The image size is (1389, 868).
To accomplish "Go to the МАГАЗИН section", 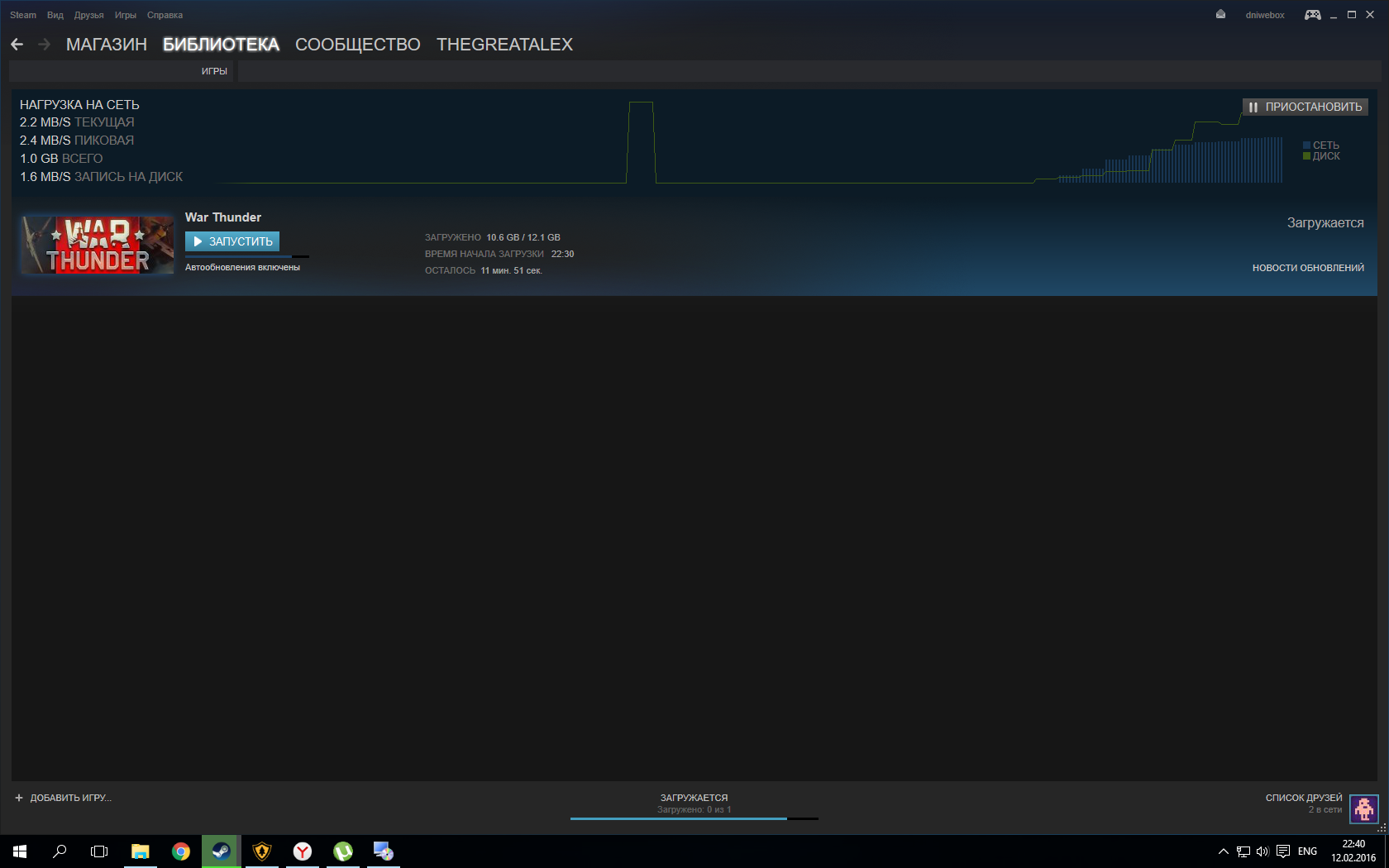I will 107,45.
